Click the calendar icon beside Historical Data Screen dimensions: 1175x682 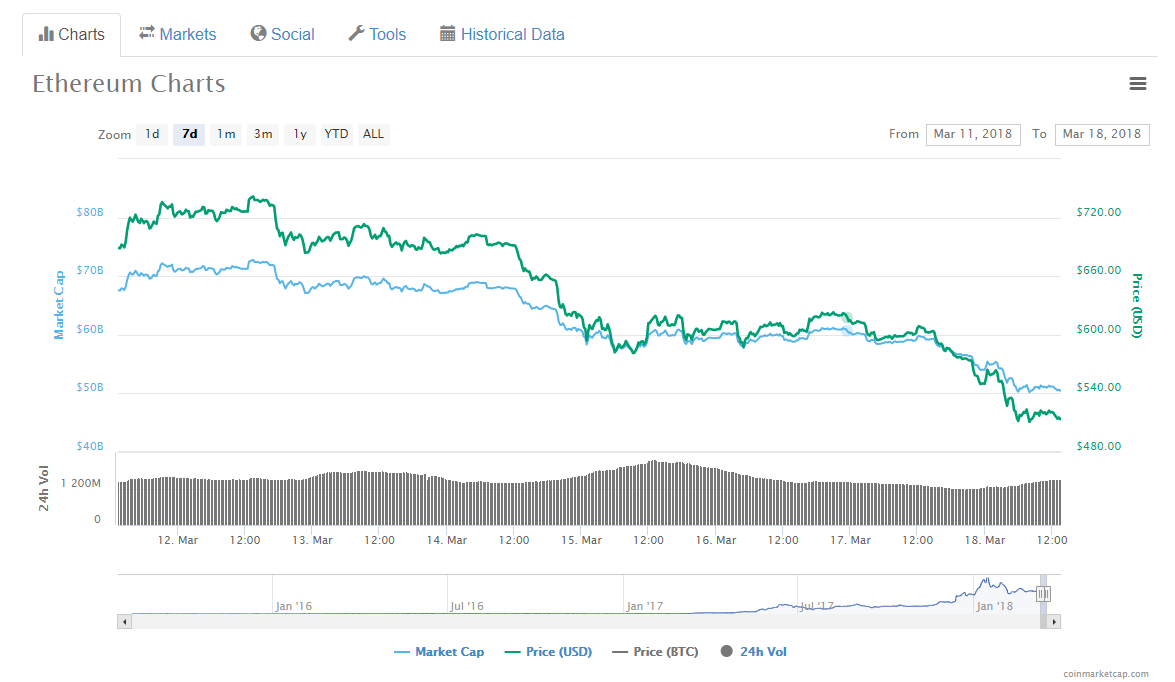coord(447,33)
